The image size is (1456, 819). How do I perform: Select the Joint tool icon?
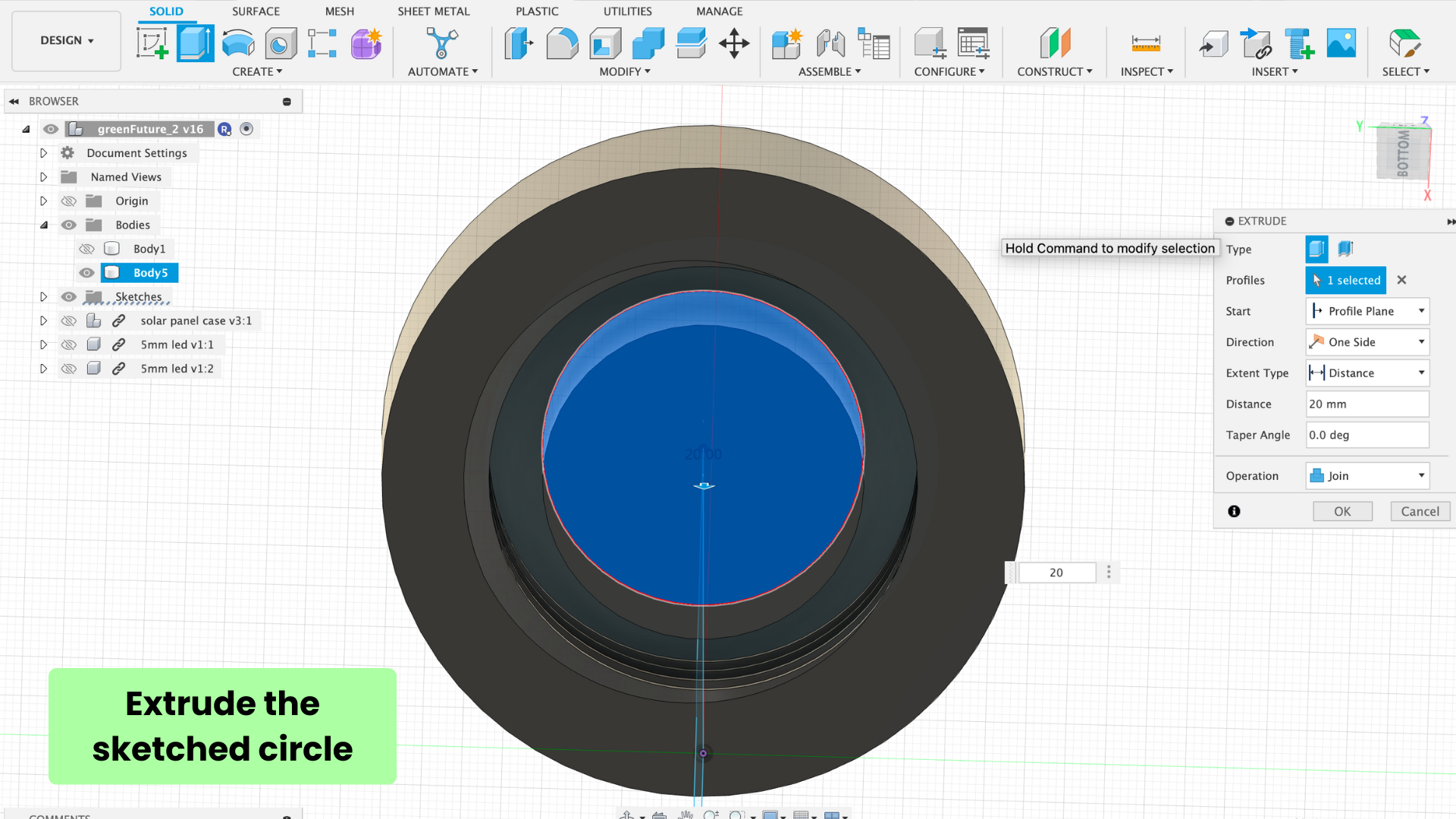[830, 43]
